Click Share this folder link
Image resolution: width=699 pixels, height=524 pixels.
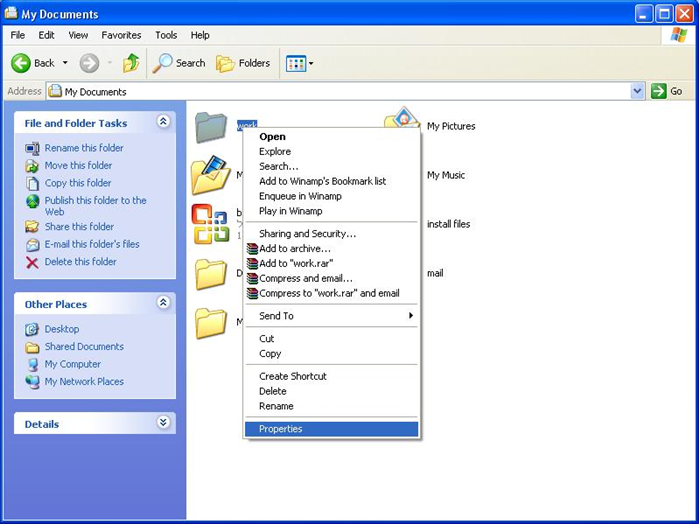tap(79, 227)
